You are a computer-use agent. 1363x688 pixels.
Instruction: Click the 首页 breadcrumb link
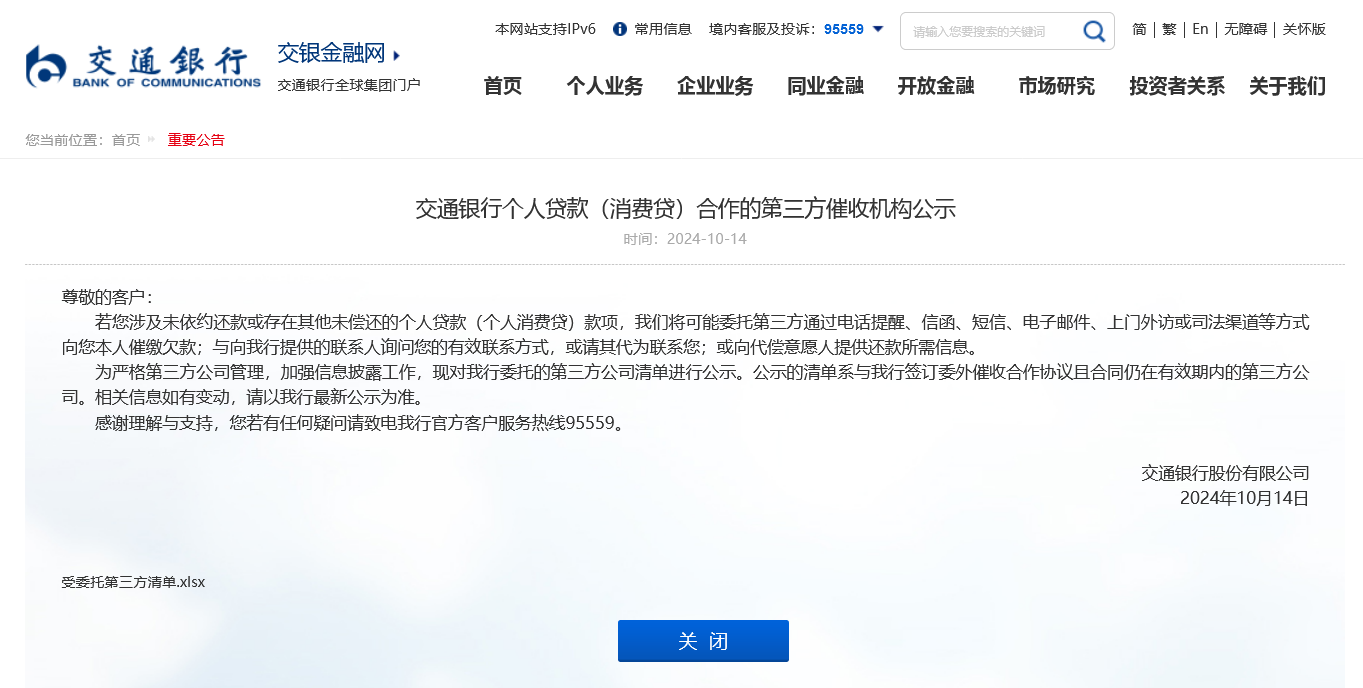[x=126, y=140]
